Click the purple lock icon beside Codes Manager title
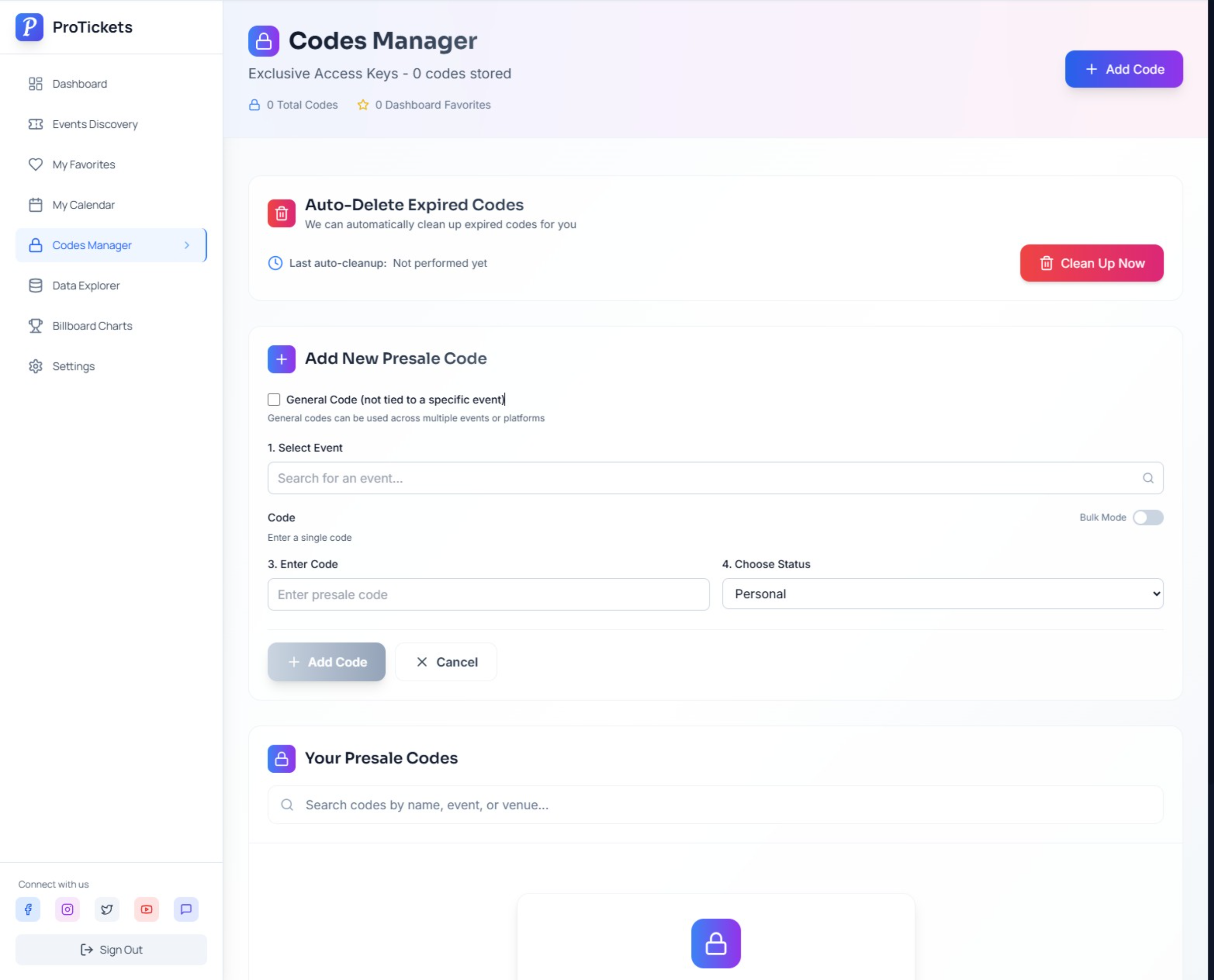The width and height of the screenshot is (1214, 980). (264, 41)
